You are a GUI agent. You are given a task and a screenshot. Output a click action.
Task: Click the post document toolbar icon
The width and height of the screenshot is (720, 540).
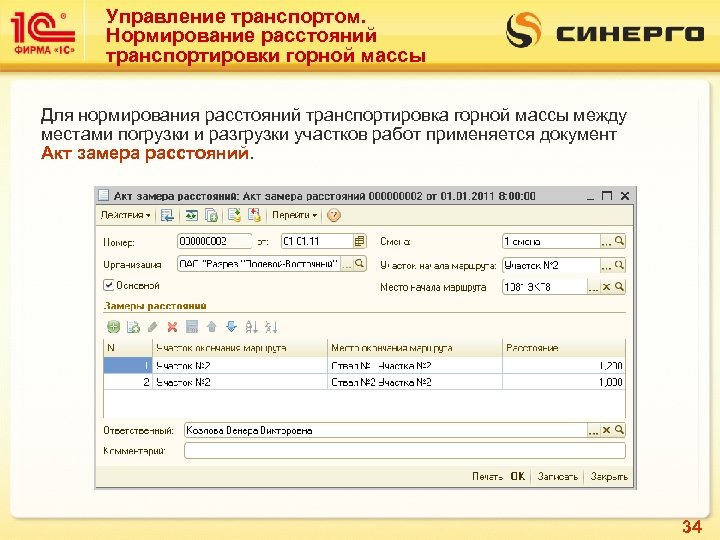pos(234,215)
